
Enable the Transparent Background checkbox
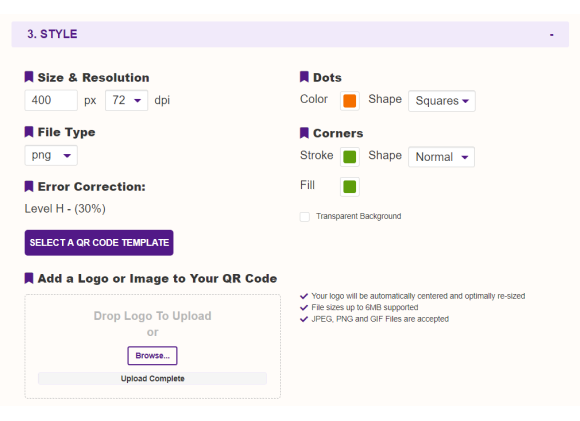point(305,216)
